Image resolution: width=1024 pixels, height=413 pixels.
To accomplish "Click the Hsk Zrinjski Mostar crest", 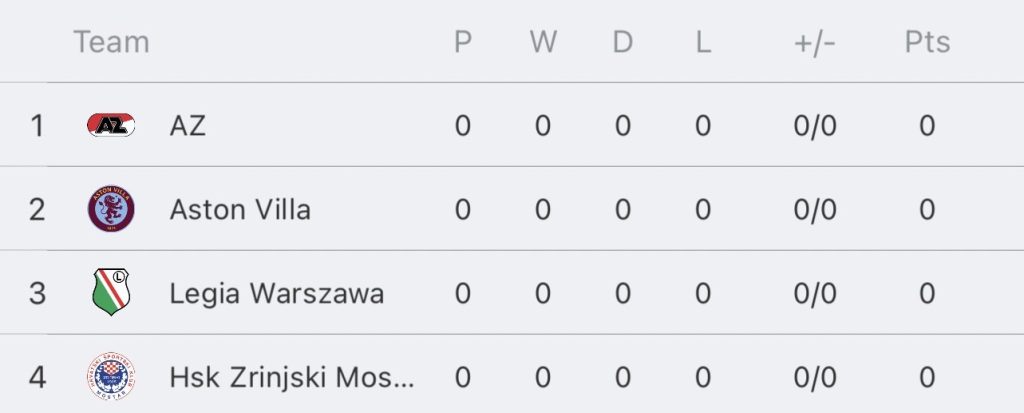I will [111, 377].
